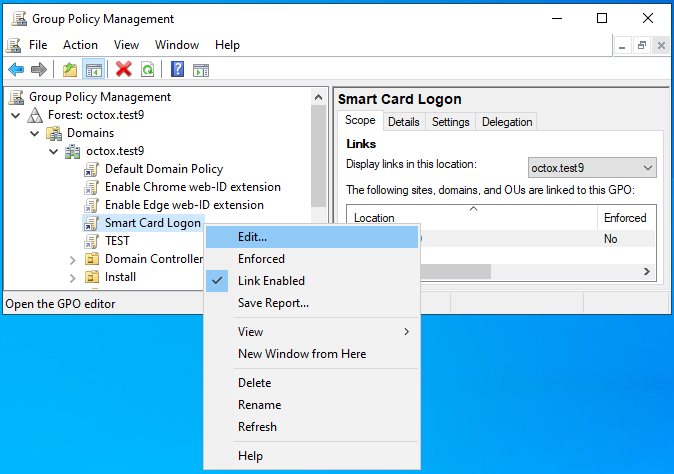This screenshot has height=474, width=674.
Task: Click the Up One Level folder icon
Action: click(x=69, y=69)
